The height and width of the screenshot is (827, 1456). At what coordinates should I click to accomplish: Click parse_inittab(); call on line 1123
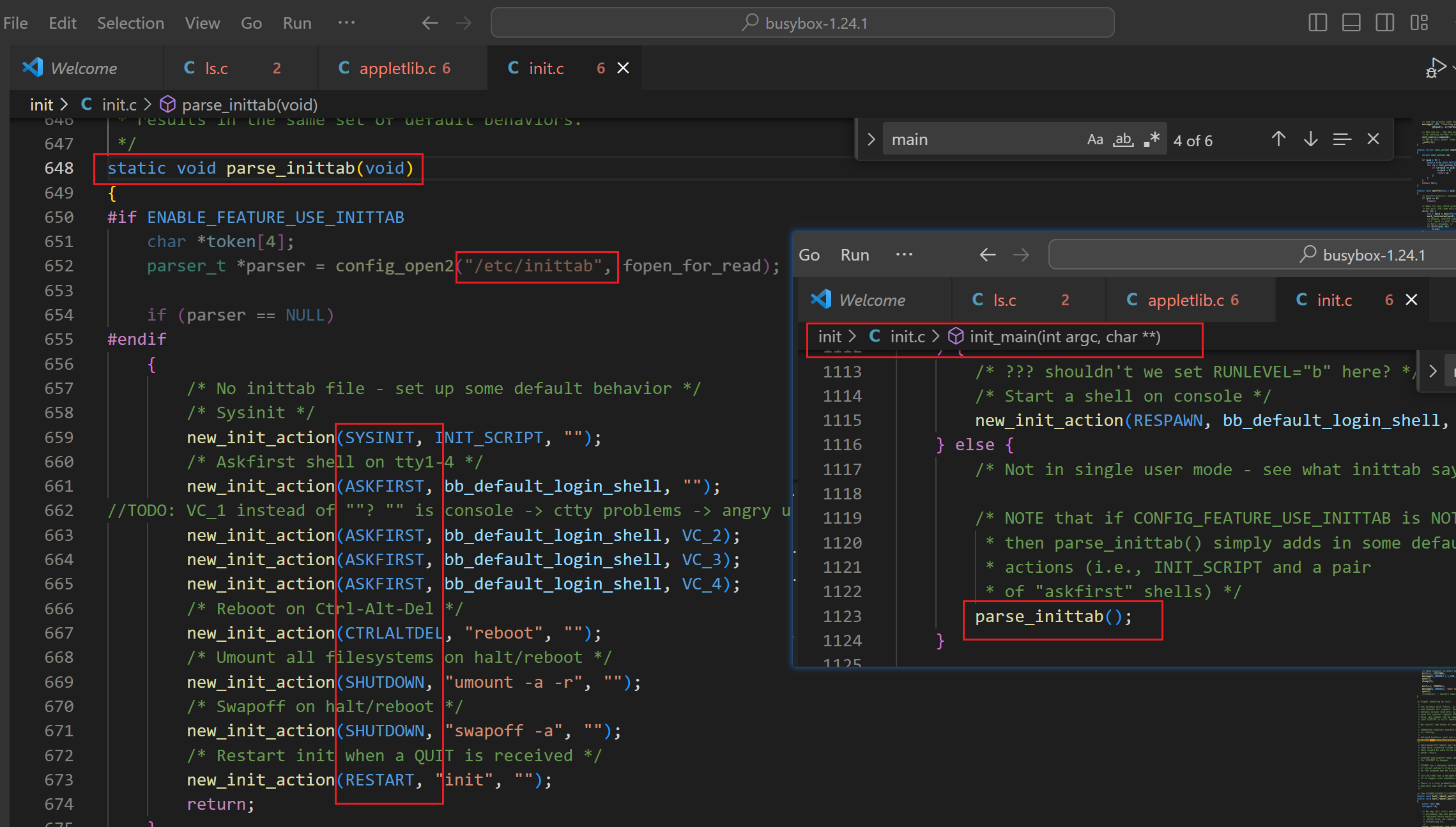[x=1054, y=616]
